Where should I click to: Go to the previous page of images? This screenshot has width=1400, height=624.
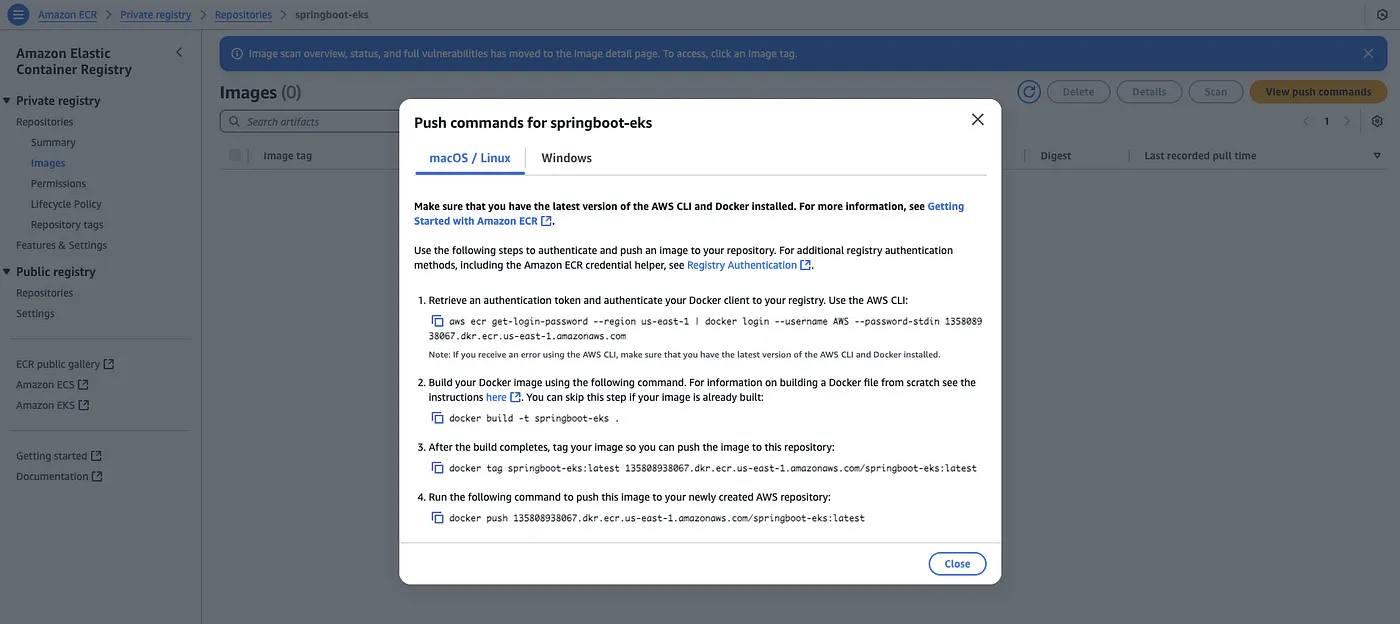[x=1305, y=121]
